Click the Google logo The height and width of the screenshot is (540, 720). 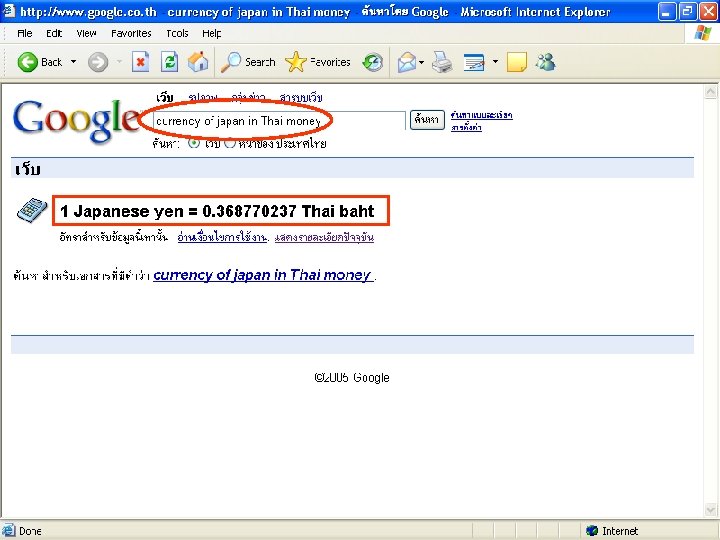pos(77,120)
